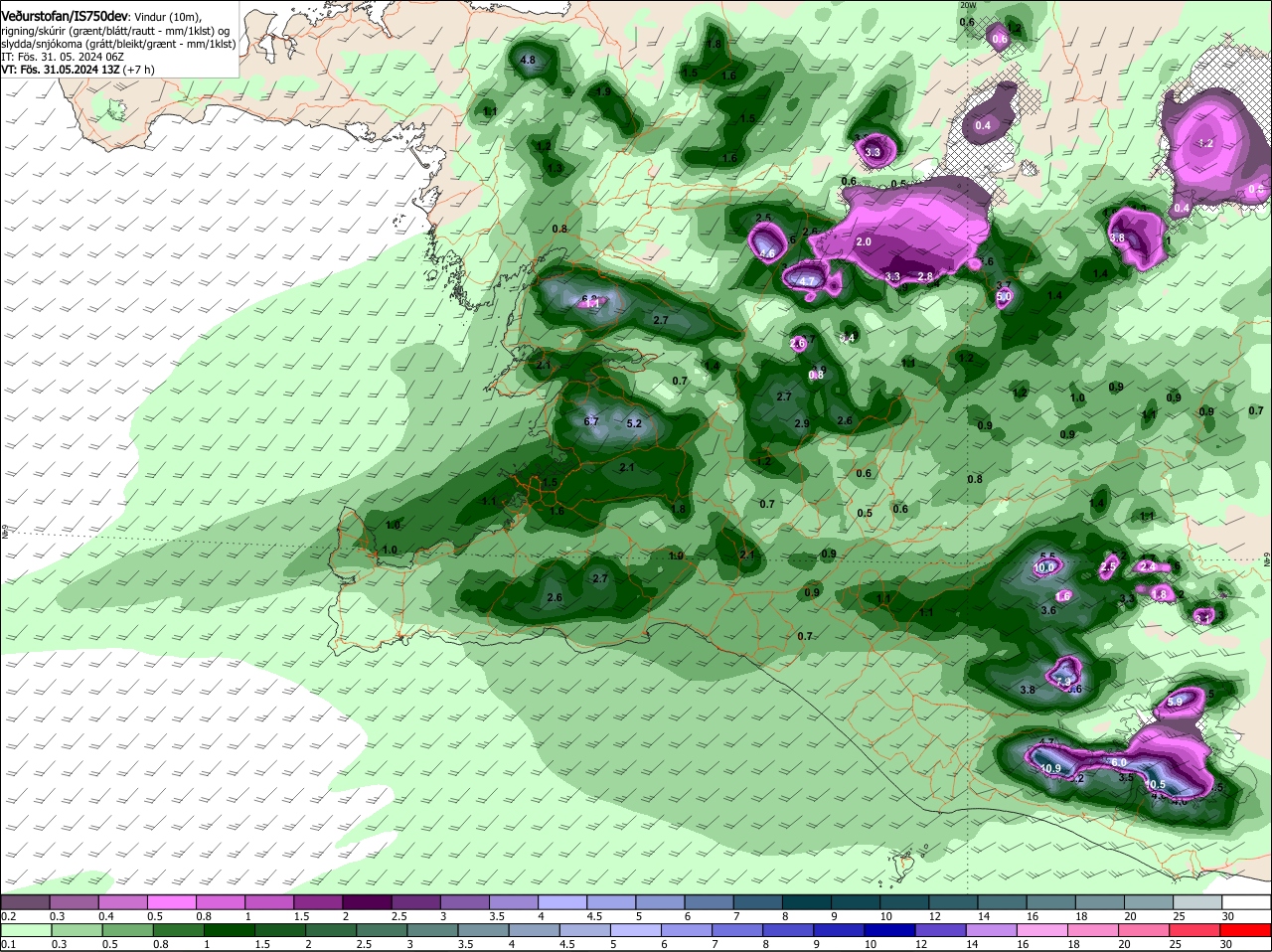Click the '20W' longitude label at the map's top edge
The image size is (1272, 952).
tap(969, 5)
